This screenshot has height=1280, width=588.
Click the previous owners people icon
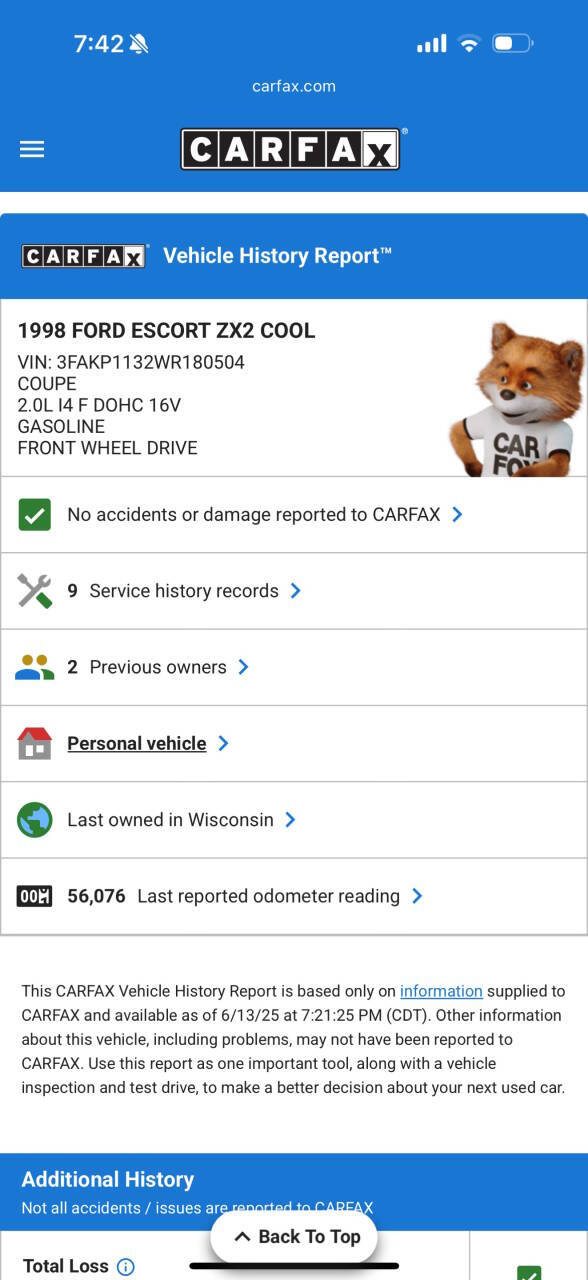pos(35,667)
